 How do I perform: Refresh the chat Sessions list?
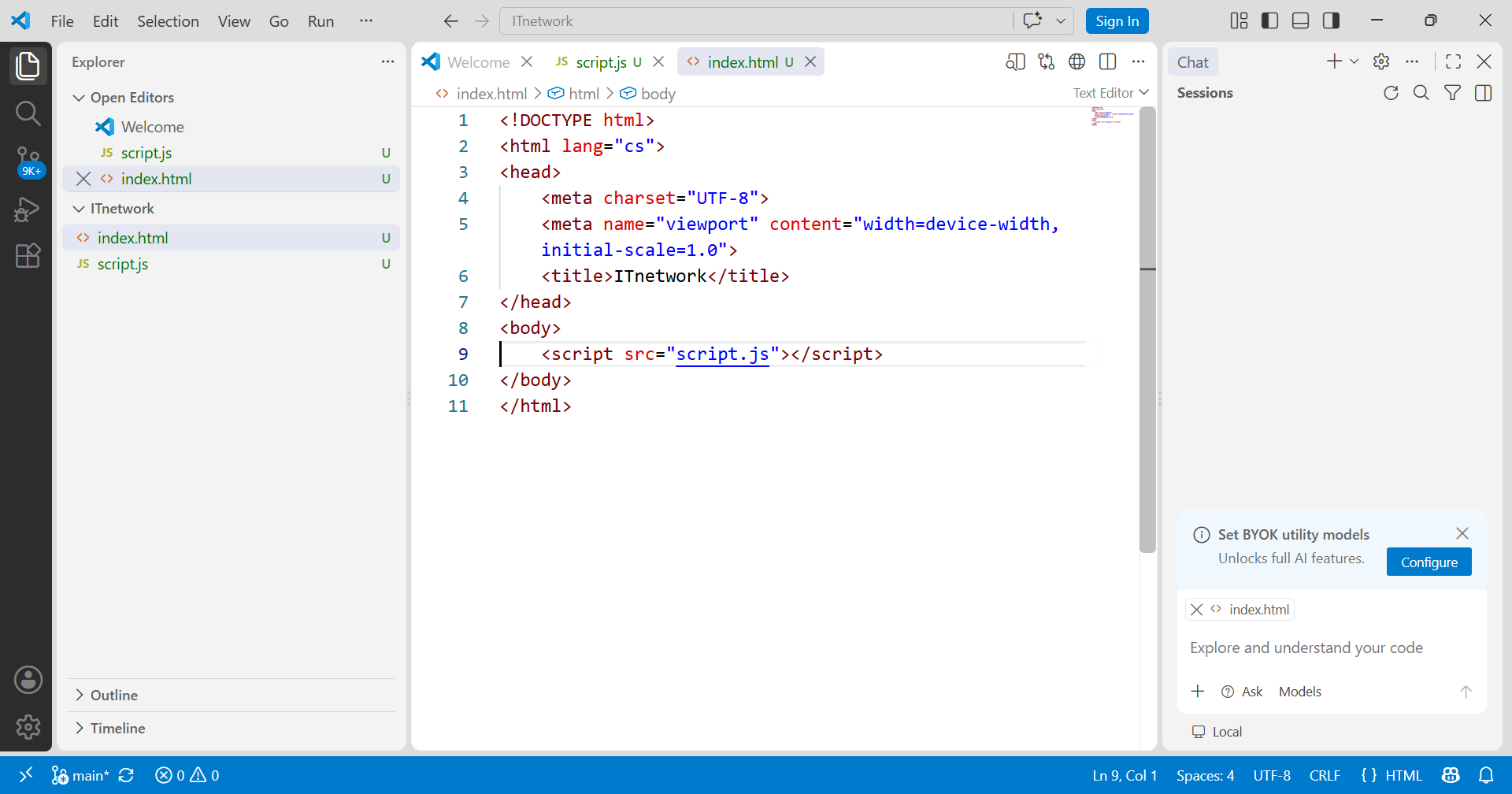1391,93
